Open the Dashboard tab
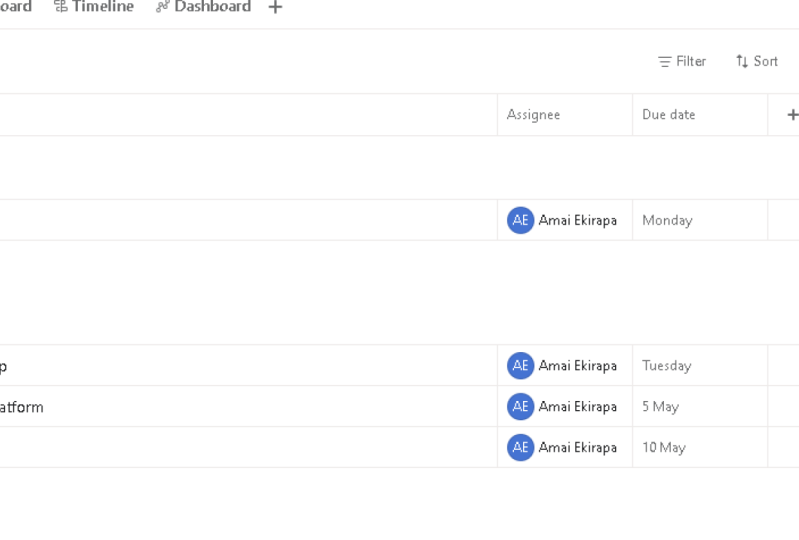 point(203,7)
